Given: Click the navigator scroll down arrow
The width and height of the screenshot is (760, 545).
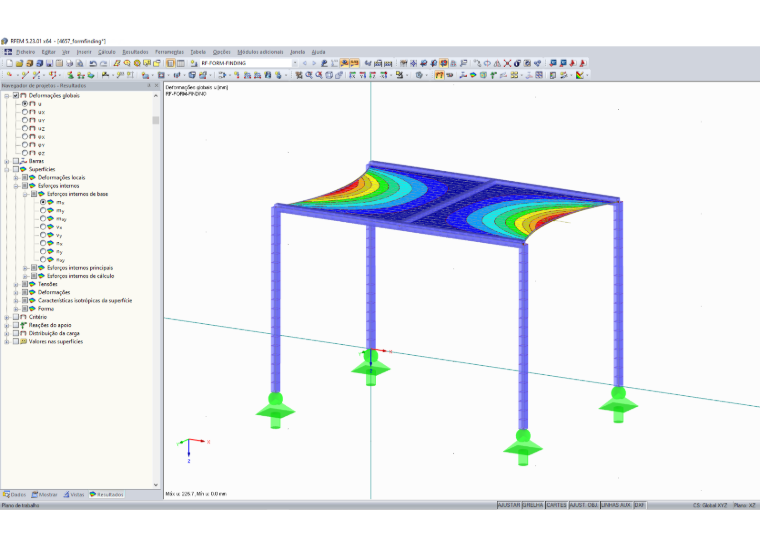Looking at the screenshot, I should 156,484.
